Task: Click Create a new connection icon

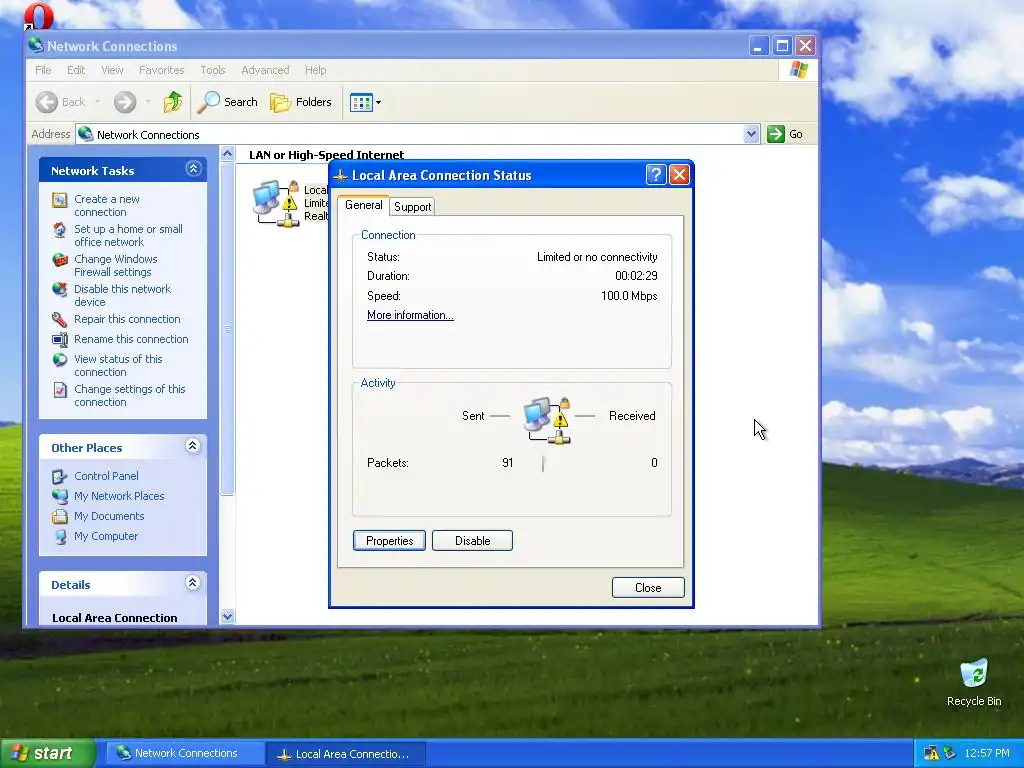Action: point(59,200)
